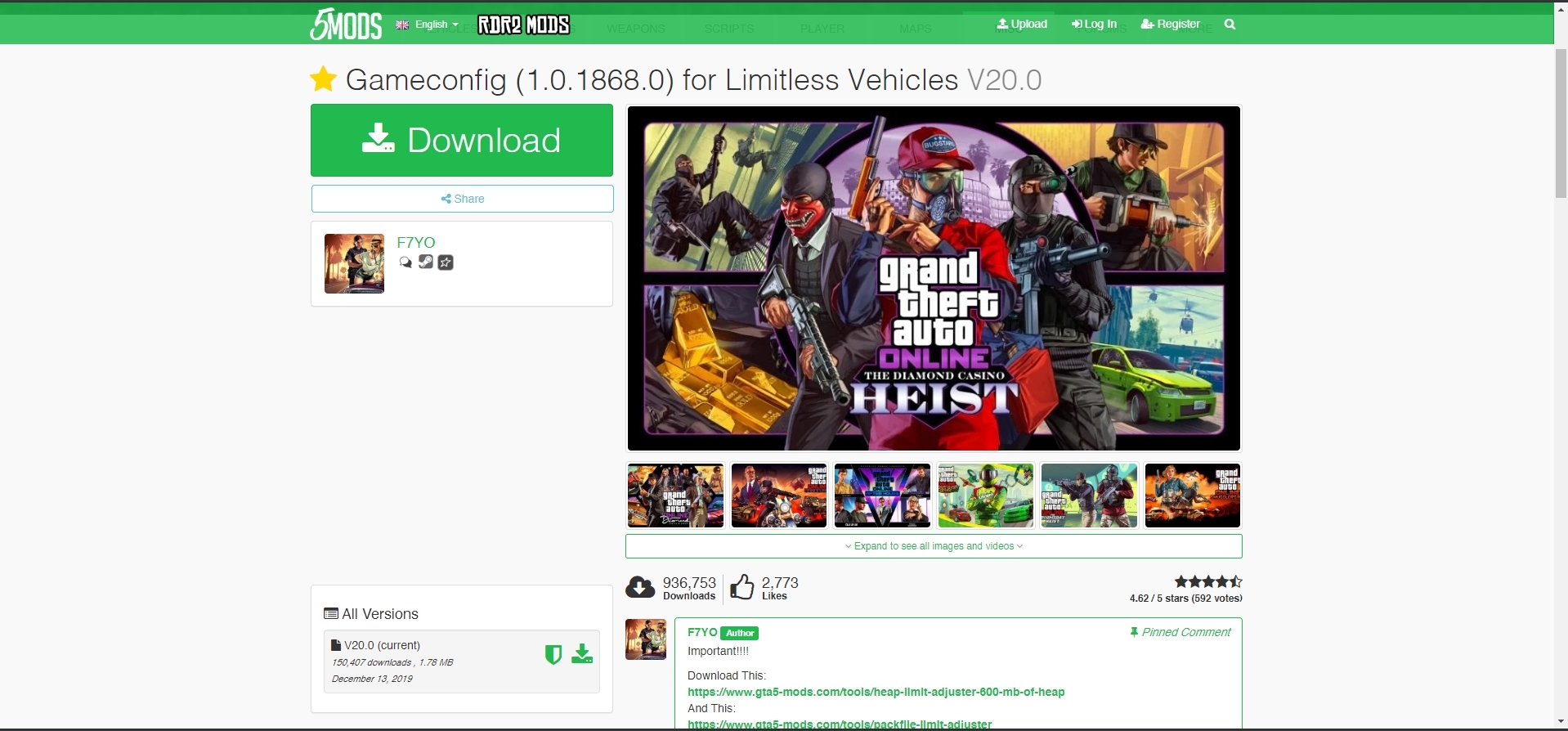
Task: Click the file icon beside V20.0 (current)
Action: click(x=336, y=645)
